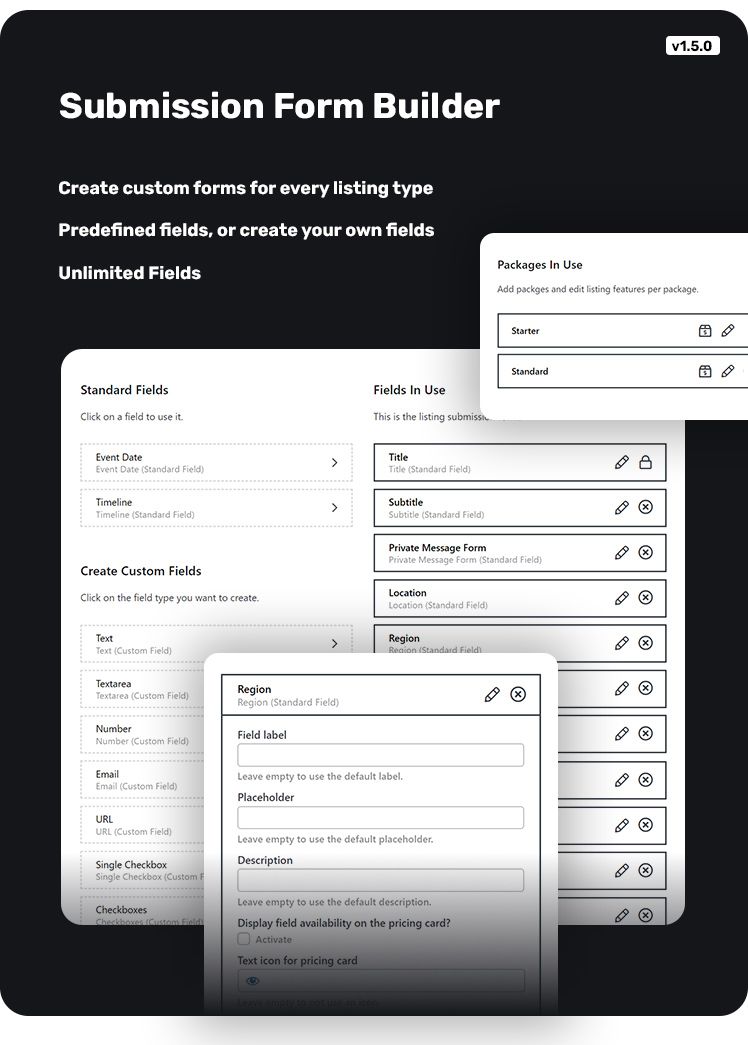Viewport: 748px width, 1045px height.
Task: Edit the Subtitle field with pencil icon
Action: click(622, 508)
